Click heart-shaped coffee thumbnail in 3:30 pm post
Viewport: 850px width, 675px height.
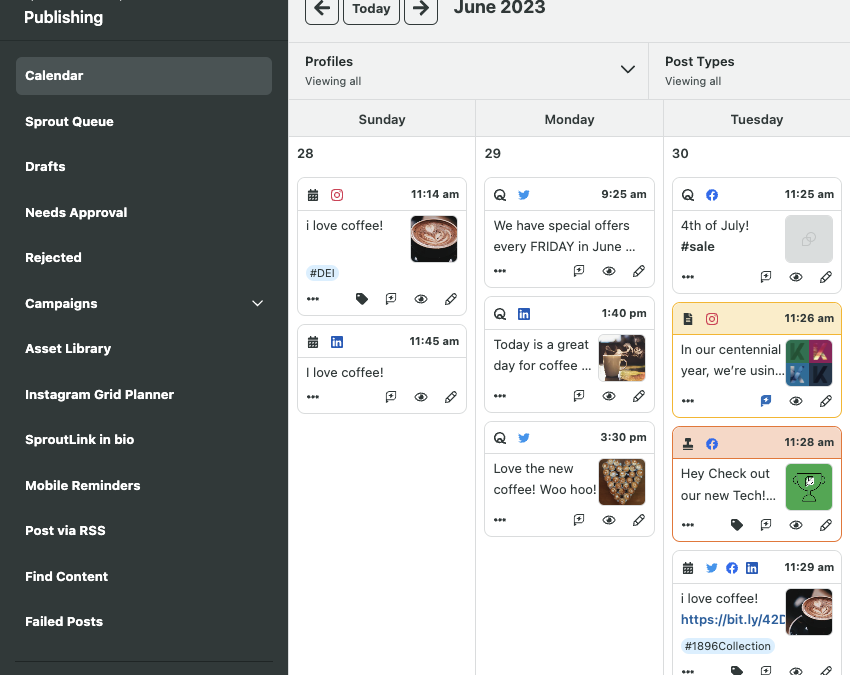tap(621, 482)
